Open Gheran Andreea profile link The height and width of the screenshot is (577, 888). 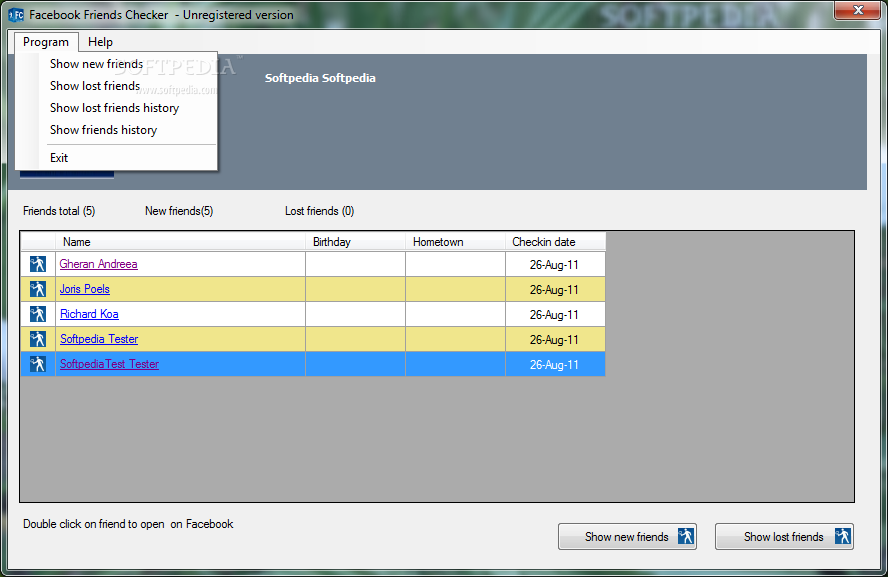click(99, 264)
